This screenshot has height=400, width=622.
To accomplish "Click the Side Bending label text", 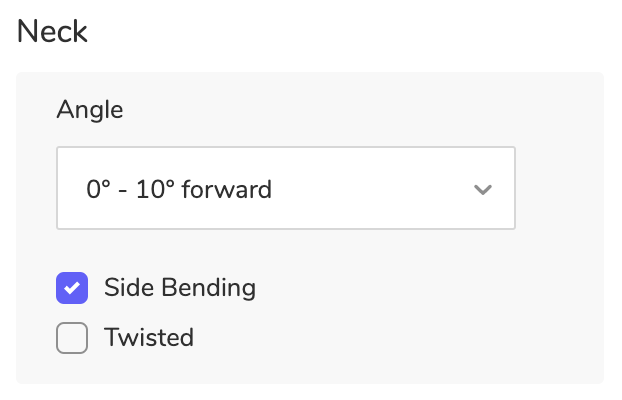I will (x=180, y=289).
